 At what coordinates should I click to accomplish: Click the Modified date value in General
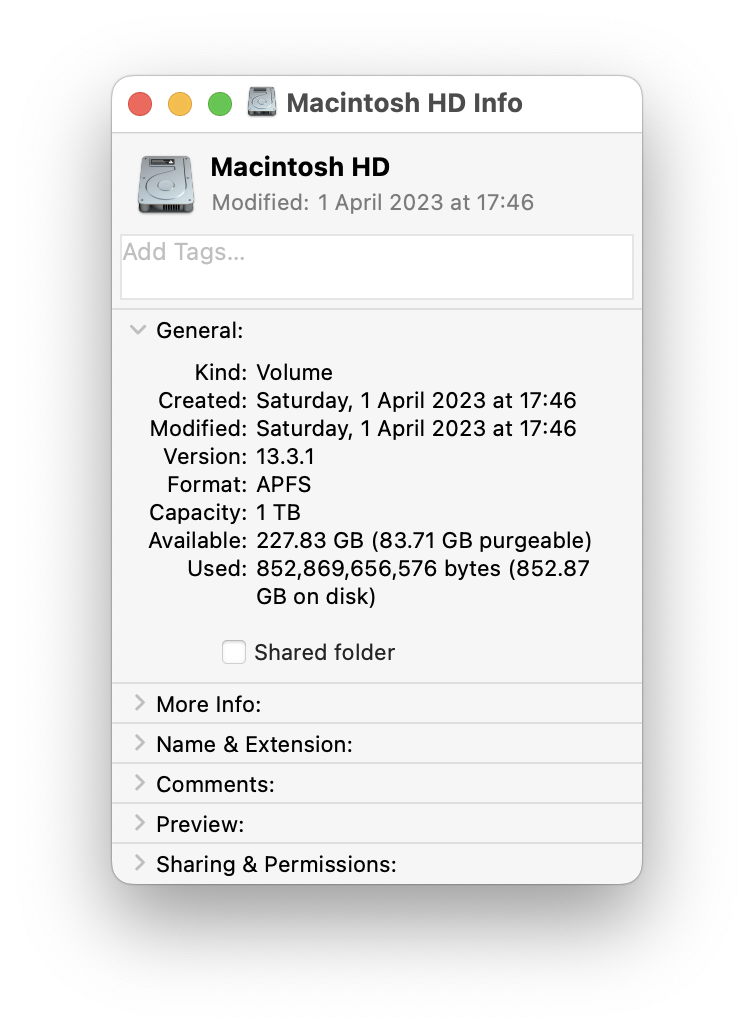(x=416, y=428)
